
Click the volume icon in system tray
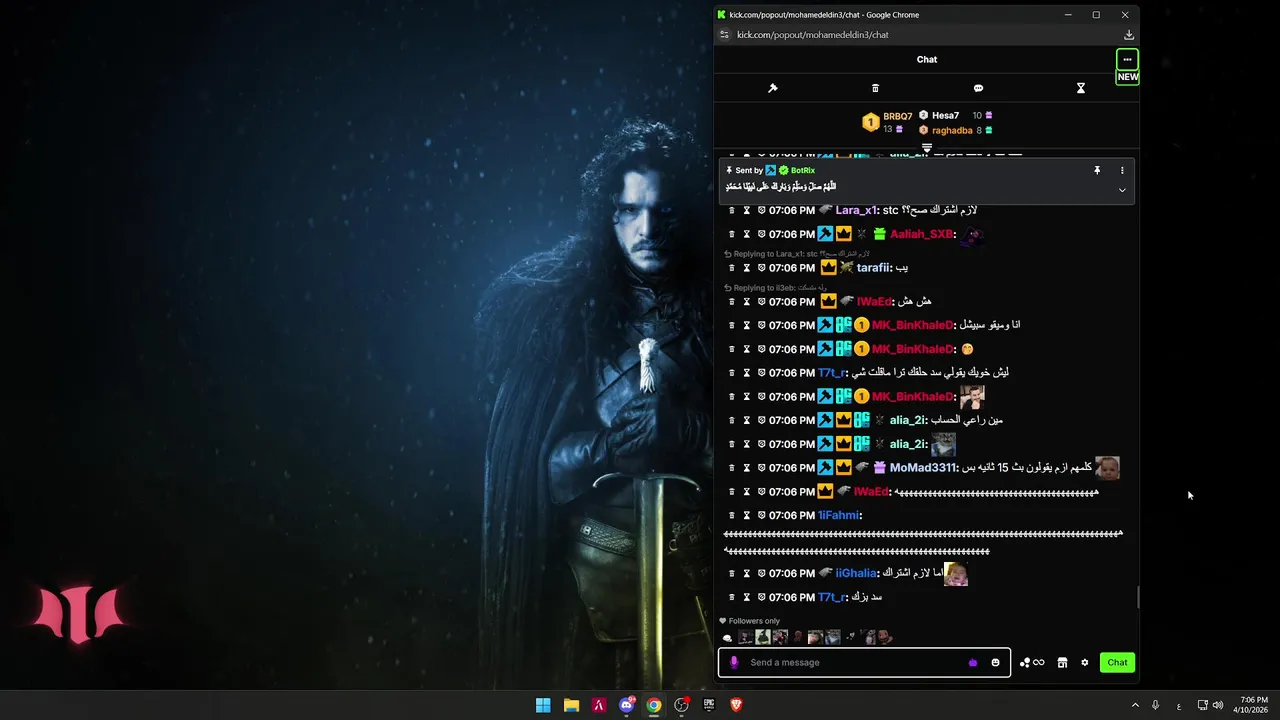point(1217,705)
